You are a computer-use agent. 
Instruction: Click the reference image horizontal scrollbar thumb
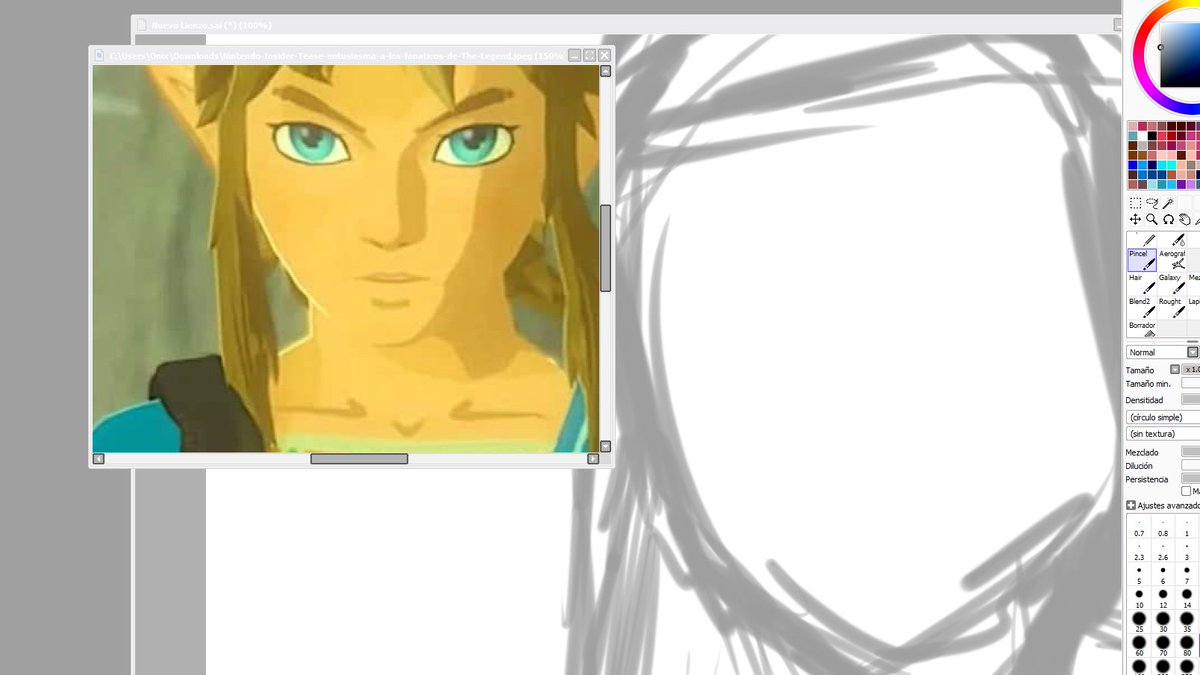point(359,459)
